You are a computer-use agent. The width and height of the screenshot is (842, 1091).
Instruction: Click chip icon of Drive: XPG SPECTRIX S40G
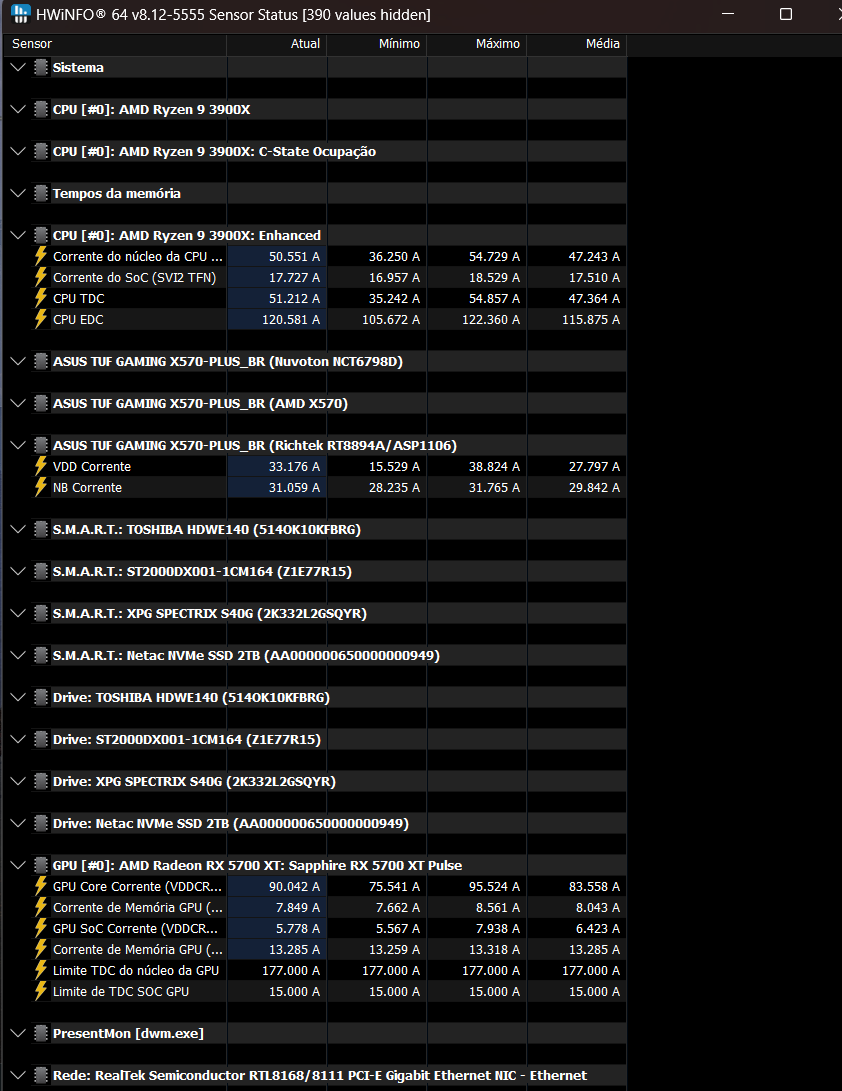click(41, 781)
